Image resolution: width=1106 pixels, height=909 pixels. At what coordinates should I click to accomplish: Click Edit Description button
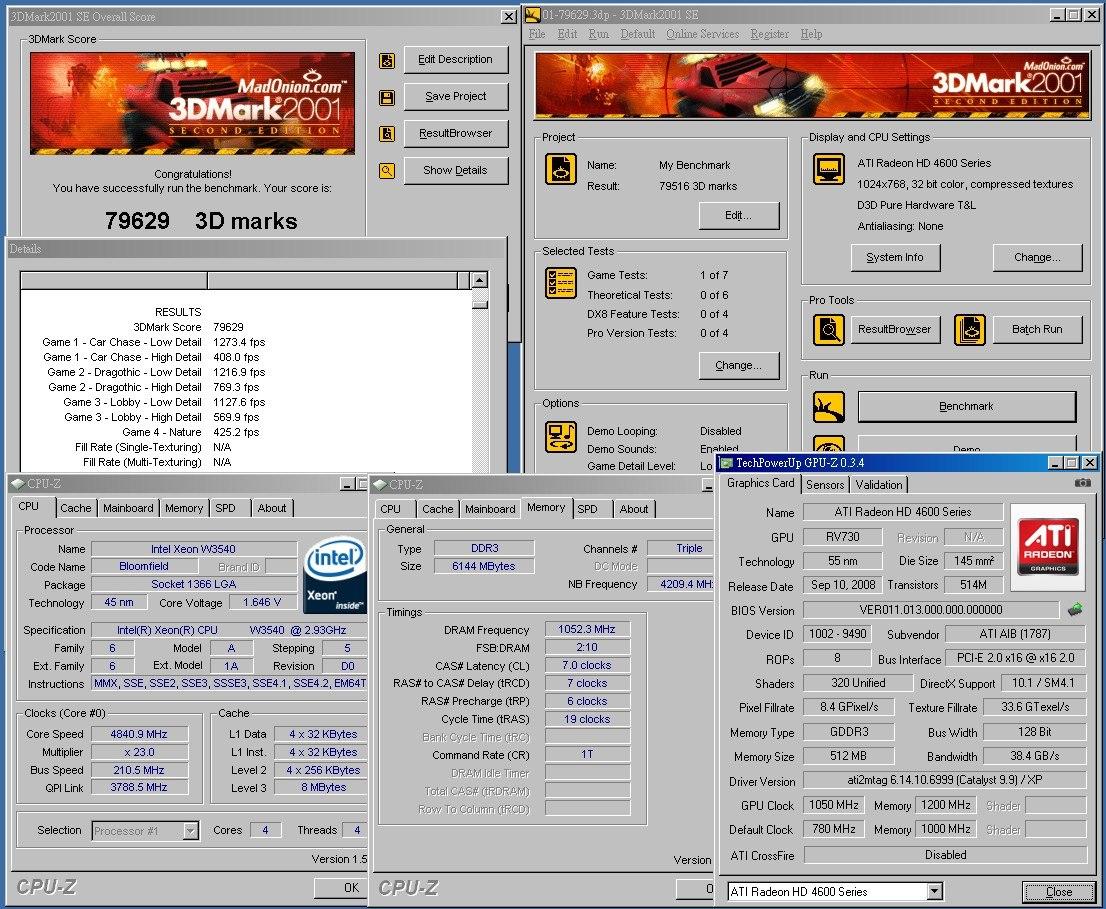click(x=456, y=60)
